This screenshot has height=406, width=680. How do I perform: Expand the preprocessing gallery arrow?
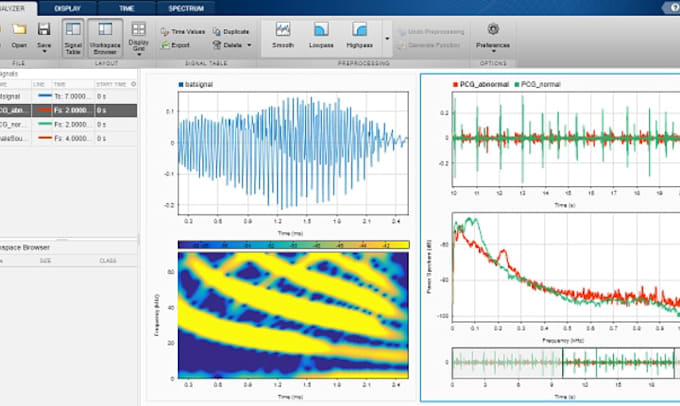point(387,39)
